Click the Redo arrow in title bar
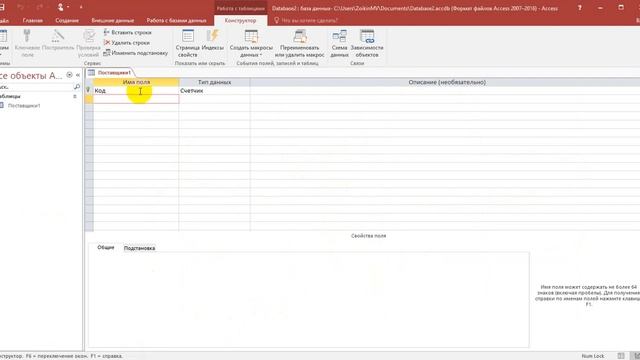Screen dimensions: 640x360 click(40, 7)
